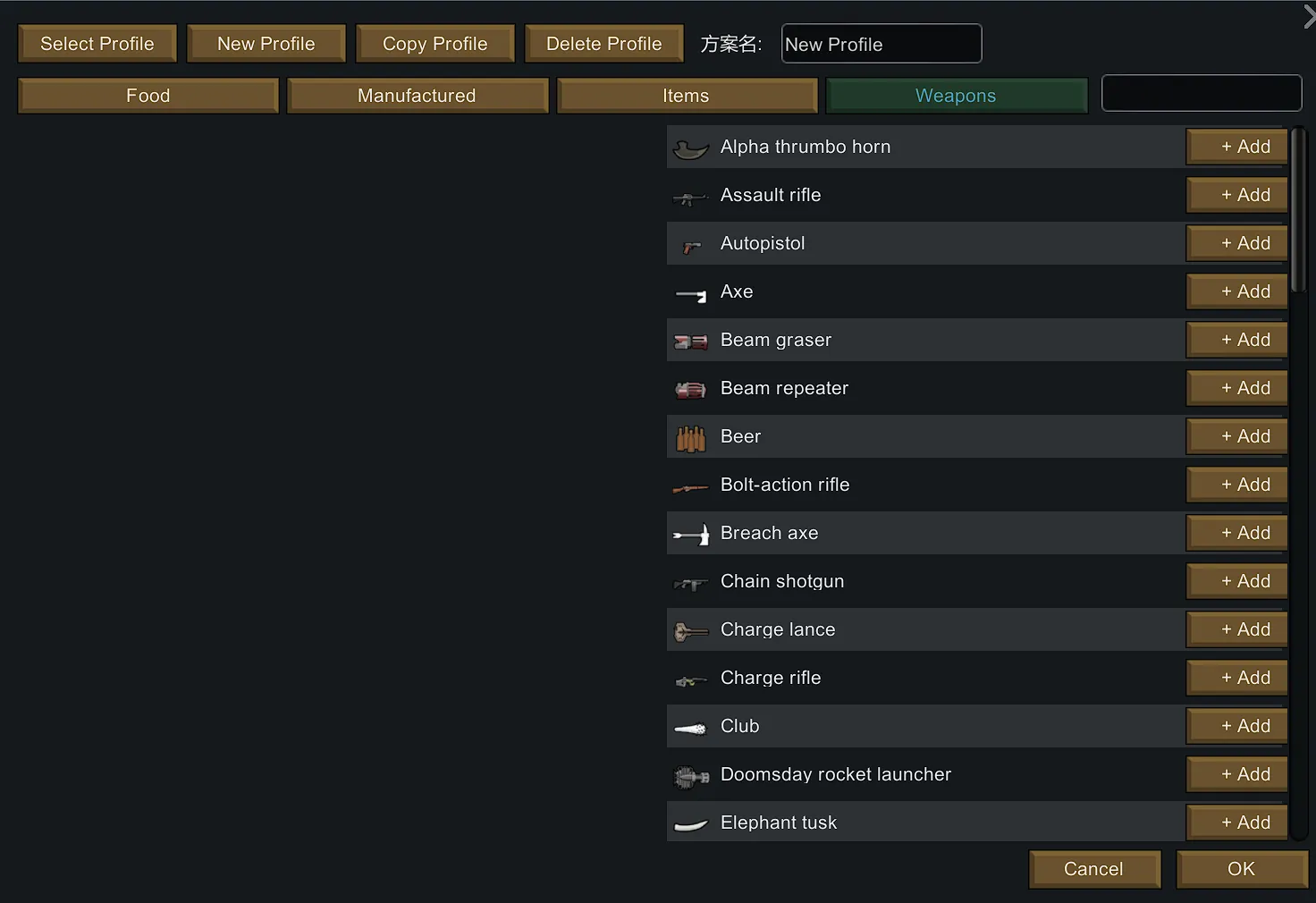Click the weapon list vertical scrollbar

click(1298, 210)
